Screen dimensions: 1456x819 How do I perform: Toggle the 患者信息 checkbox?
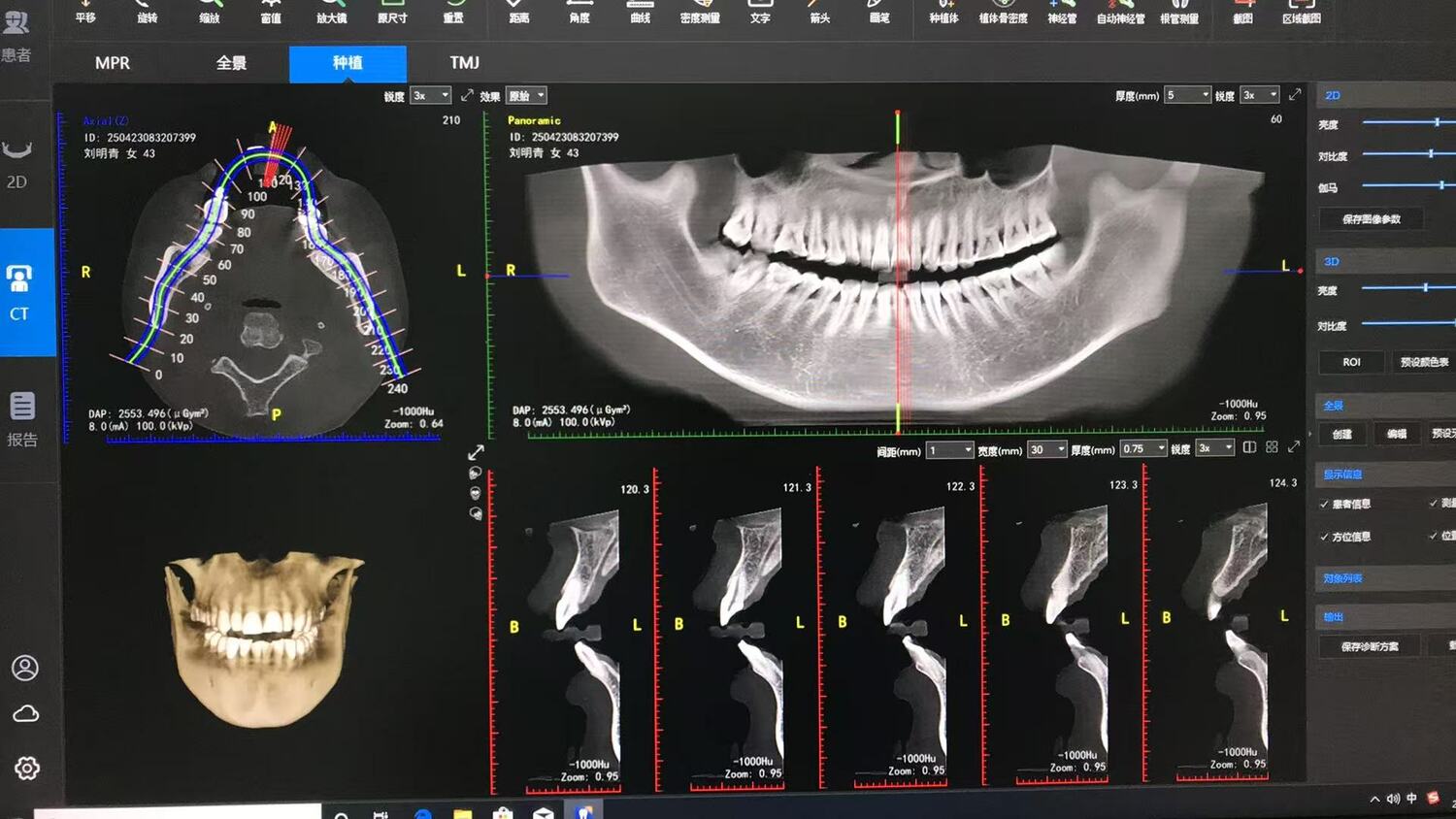pos(1324,505)
